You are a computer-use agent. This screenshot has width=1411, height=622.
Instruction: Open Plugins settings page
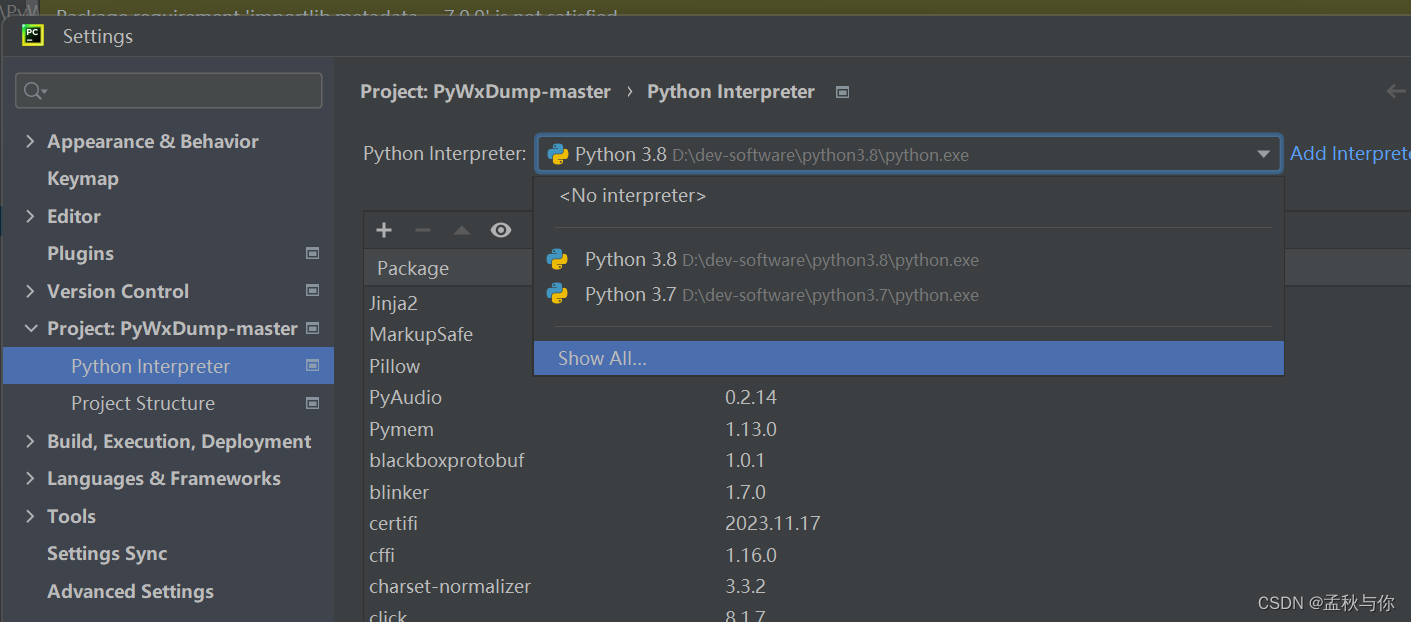coord(80,254)
